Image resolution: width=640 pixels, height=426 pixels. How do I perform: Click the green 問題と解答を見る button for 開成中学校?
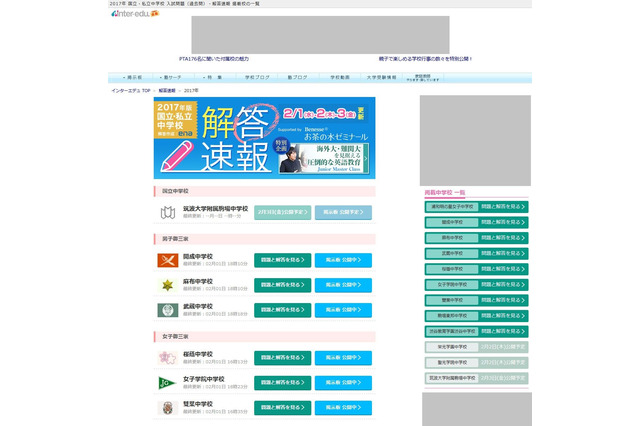[283, 260]
